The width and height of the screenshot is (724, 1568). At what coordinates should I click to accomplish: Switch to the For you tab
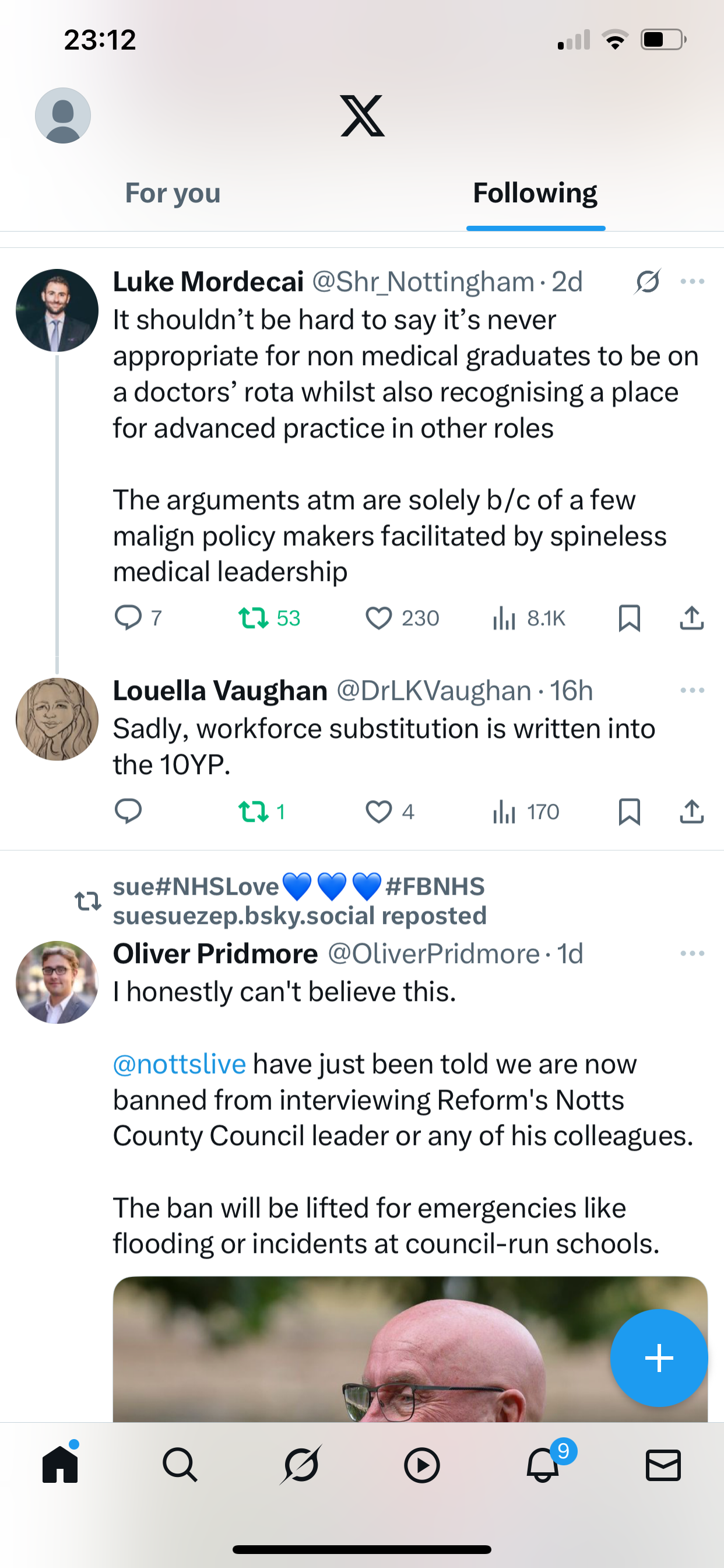173,193
